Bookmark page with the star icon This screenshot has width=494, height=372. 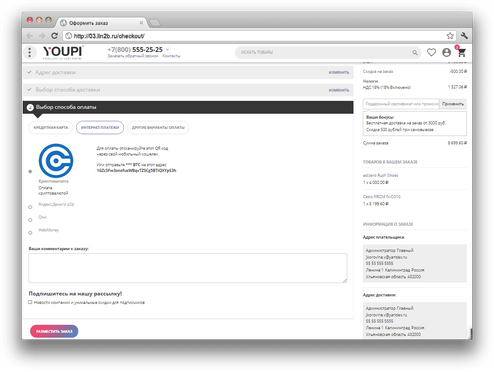450,36
